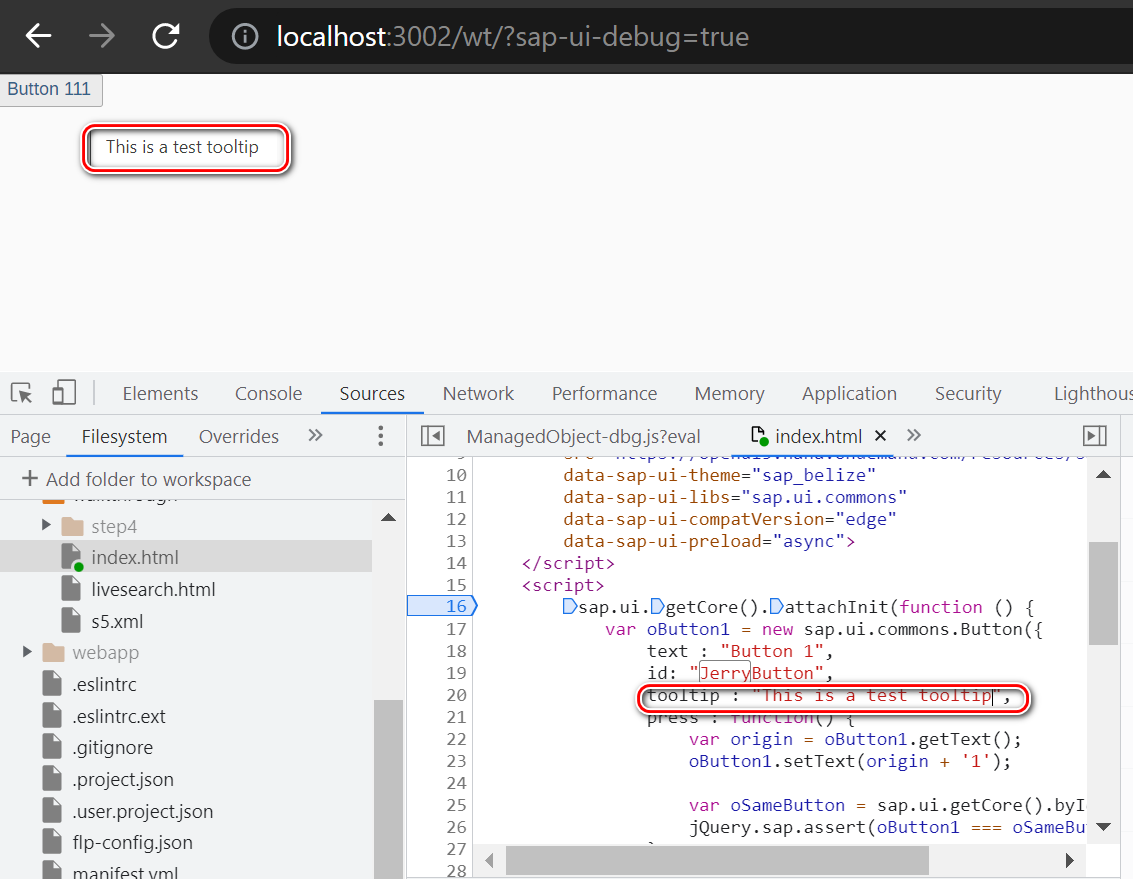The width and height of the screenshot is (1133, 879).
Task: Select the Overrides navigator tab
Action: point(238,437)
